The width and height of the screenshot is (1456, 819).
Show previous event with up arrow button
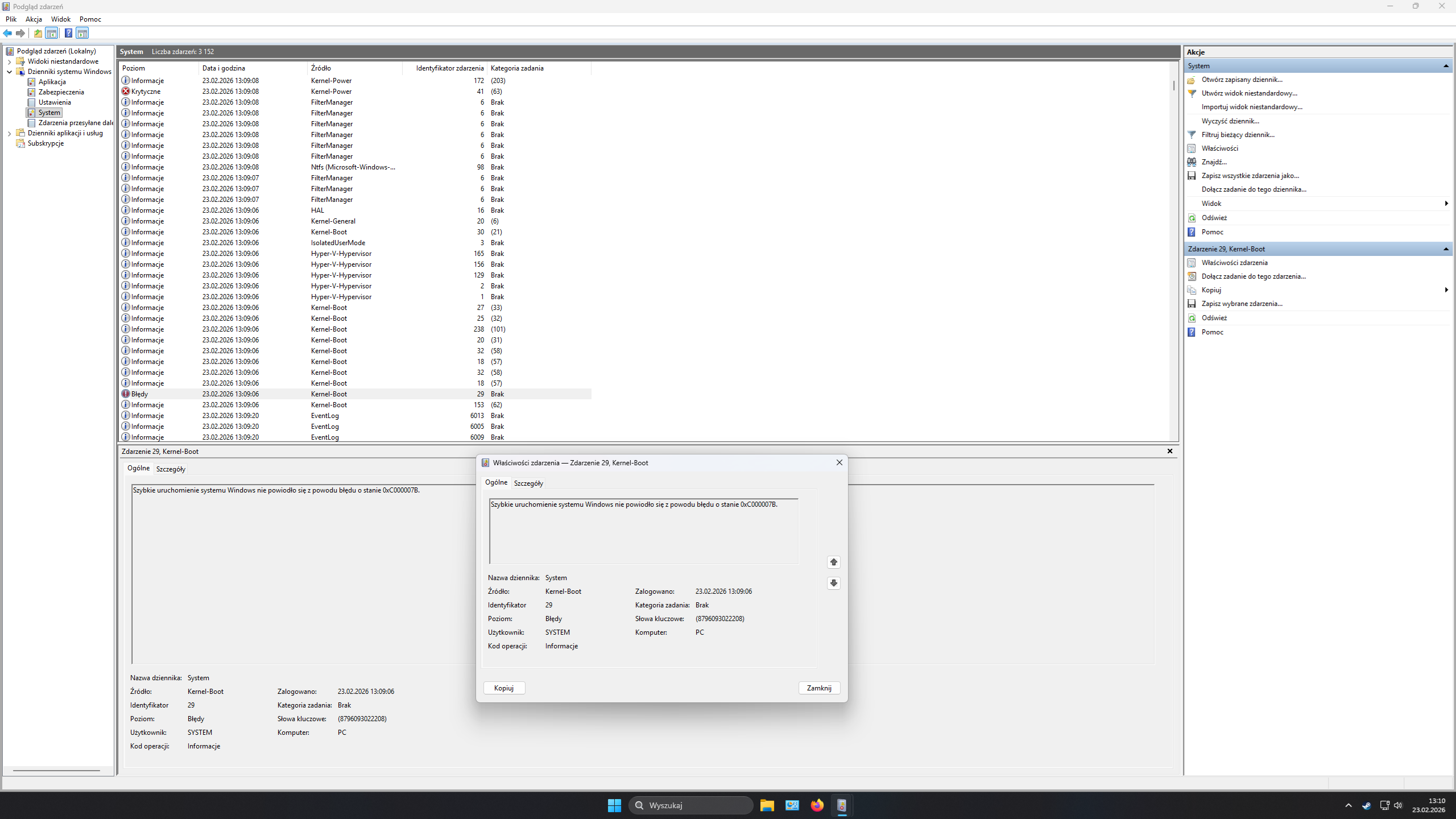coord(833,562)
